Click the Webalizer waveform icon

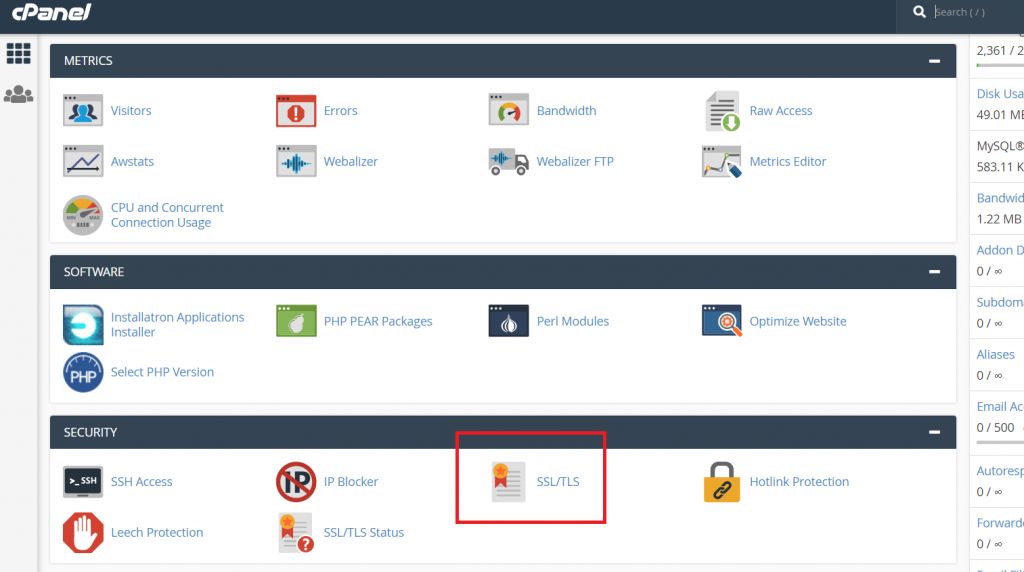click(296, 161)
